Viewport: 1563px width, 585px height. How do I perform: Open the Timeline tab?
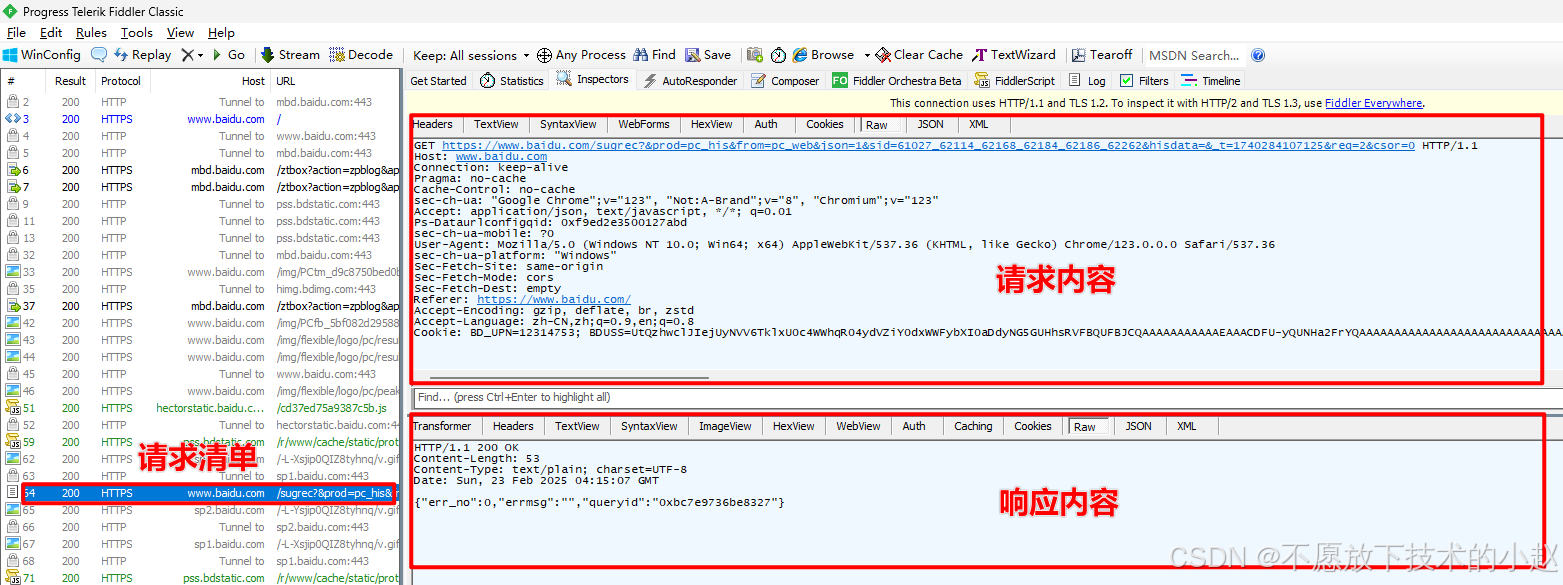pos(1211,81)
